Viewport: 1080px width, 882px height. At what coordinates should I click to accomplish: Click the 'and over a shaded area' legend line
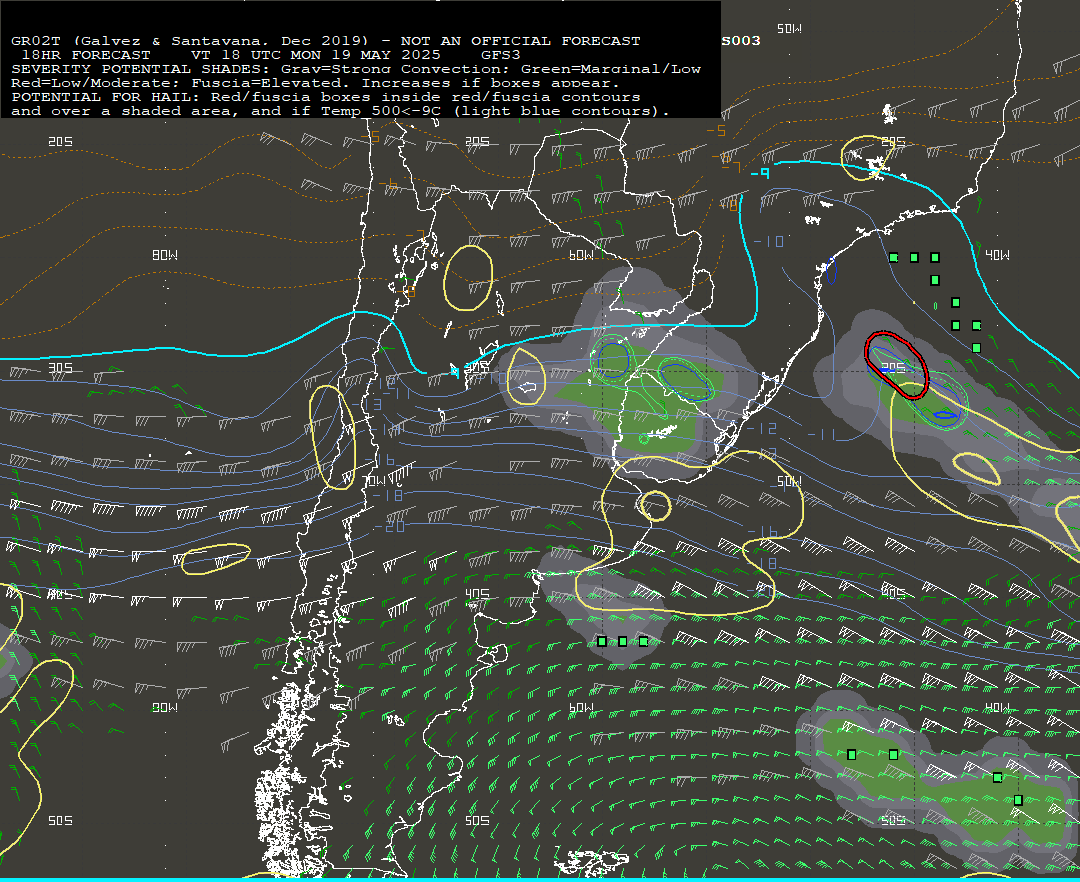(340, 111)
